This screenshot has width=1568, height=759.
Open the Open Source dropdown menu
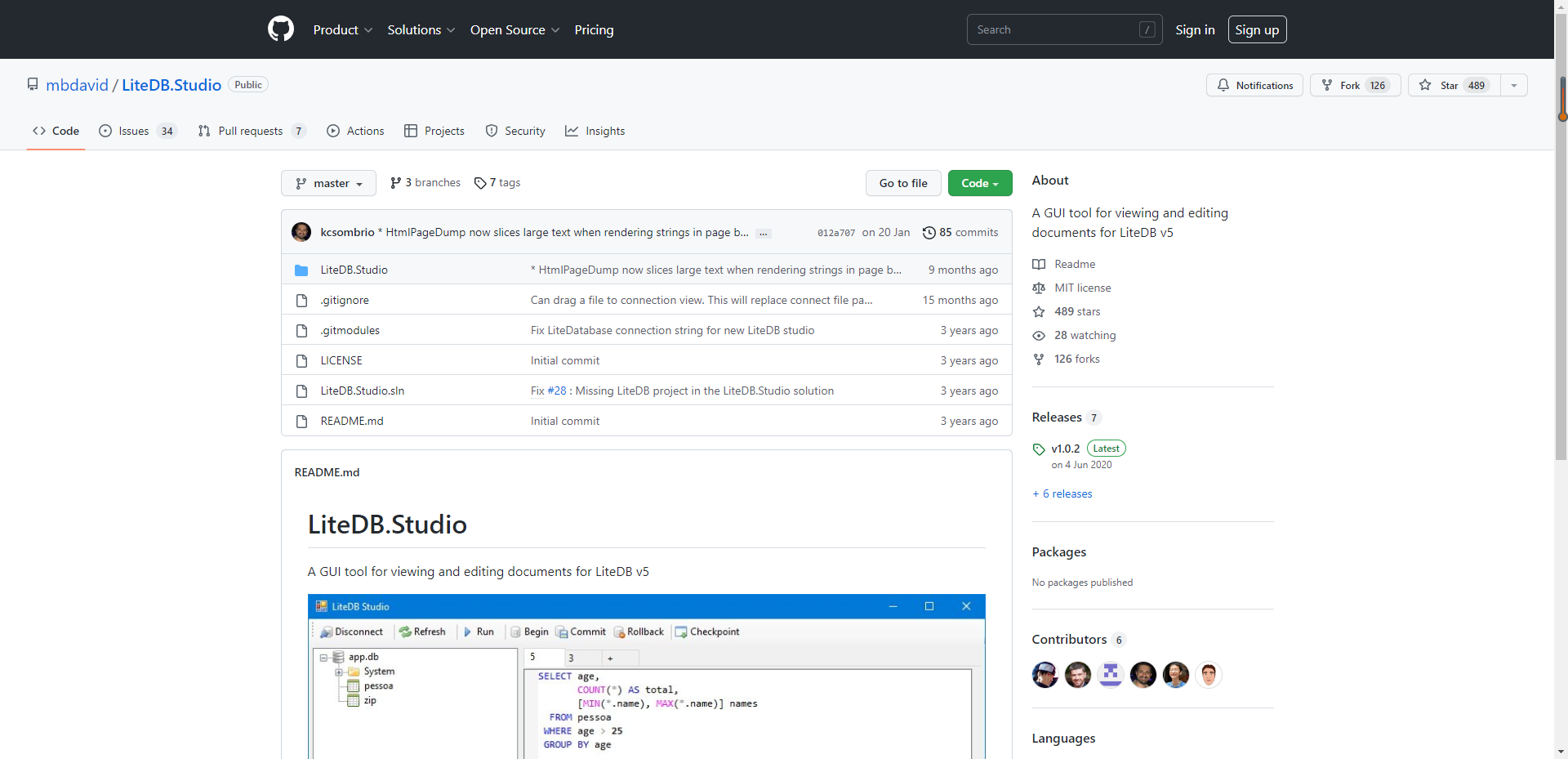(515, 29)
